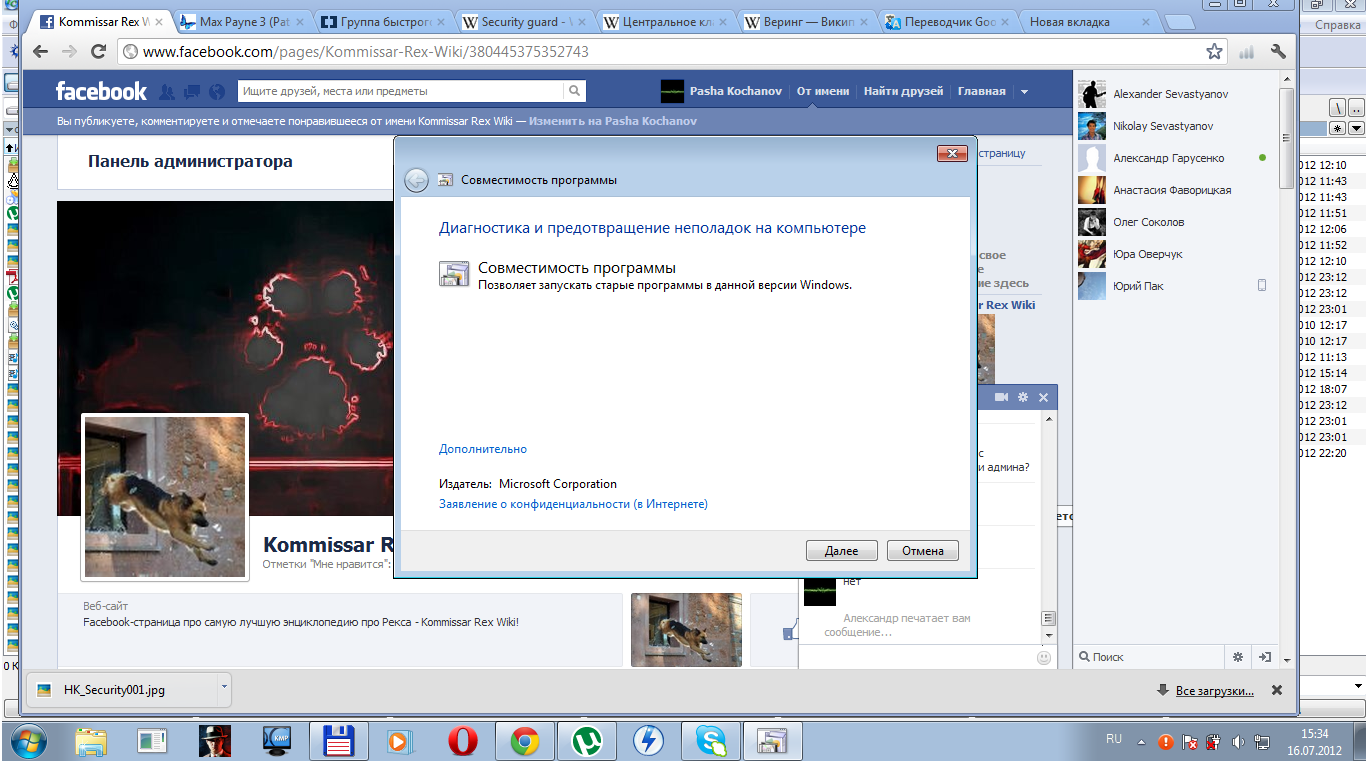The image size is (1366, 768).
Task: Click the dog thumbnail below the cover photo
Action: (686, 630)
